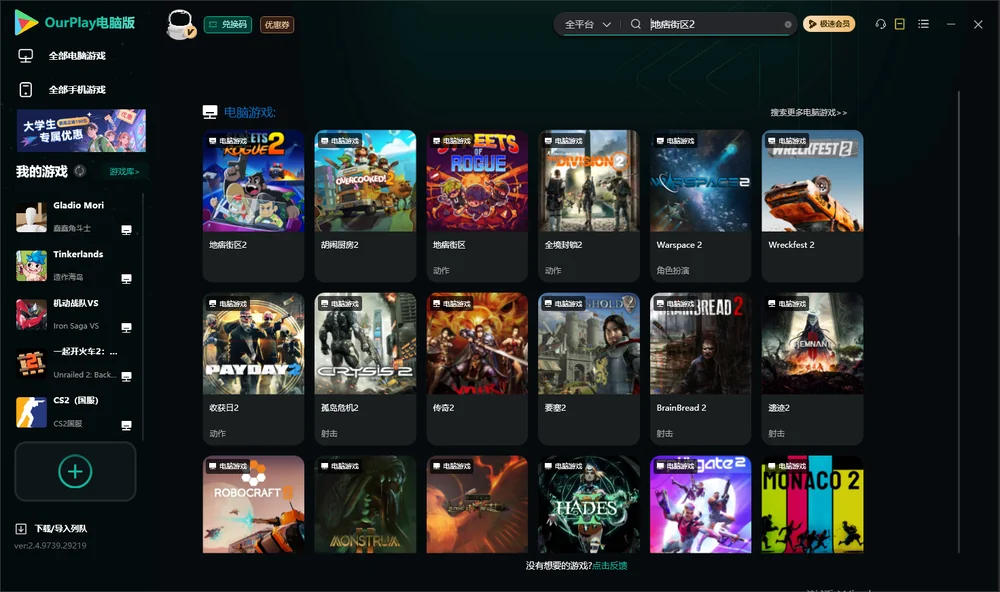
Task: Select Tinkerlands in my games
Action: pos(75,265)
